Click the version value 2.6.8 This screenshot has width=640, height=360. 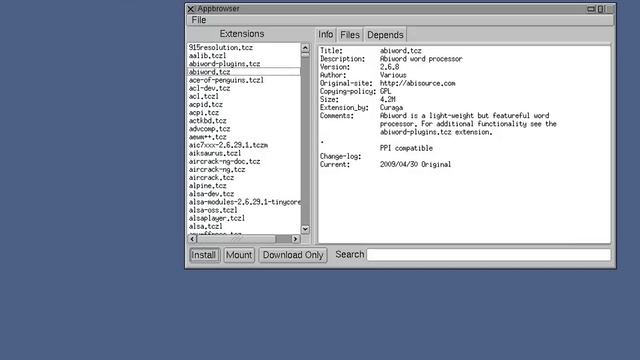[x=389, y=67]
